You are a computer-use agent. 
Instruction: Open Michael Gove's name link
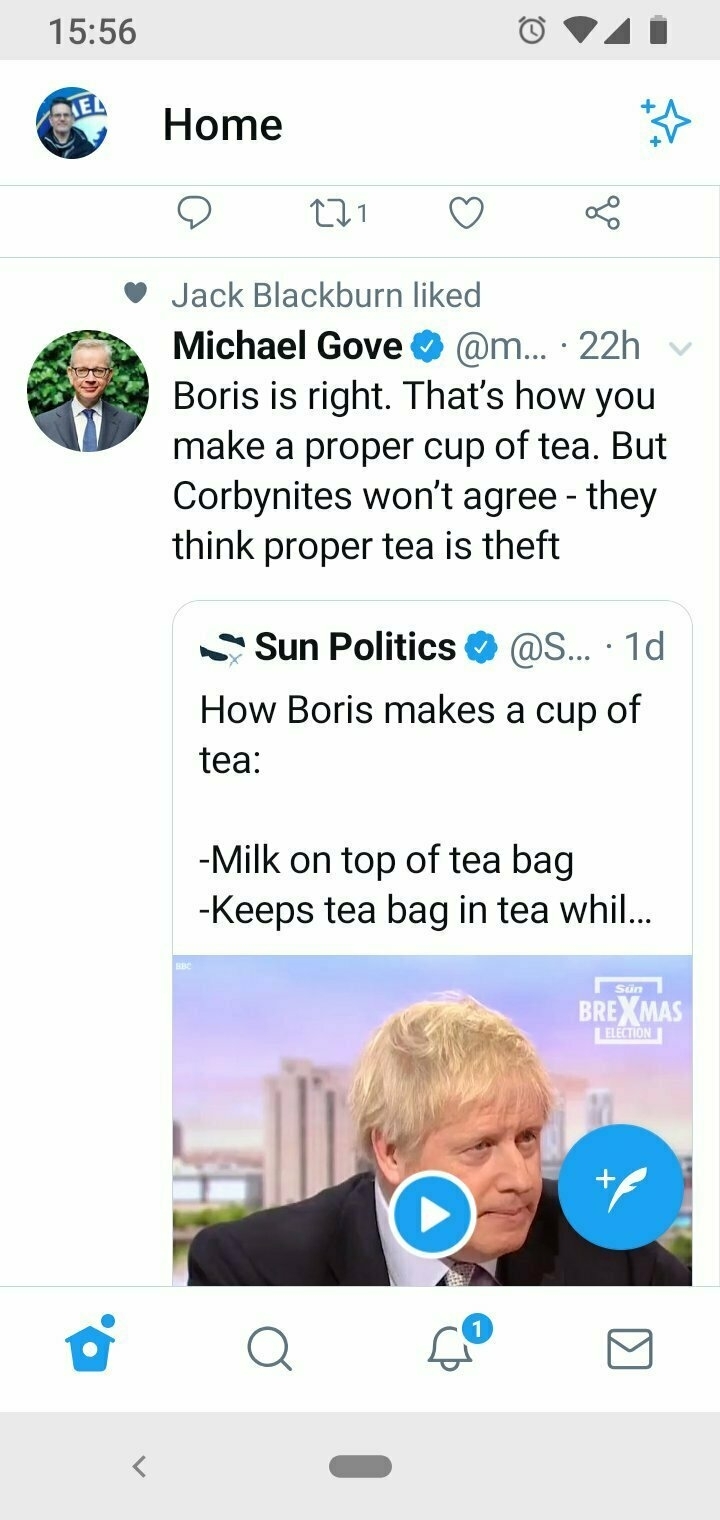coord(287,346)
